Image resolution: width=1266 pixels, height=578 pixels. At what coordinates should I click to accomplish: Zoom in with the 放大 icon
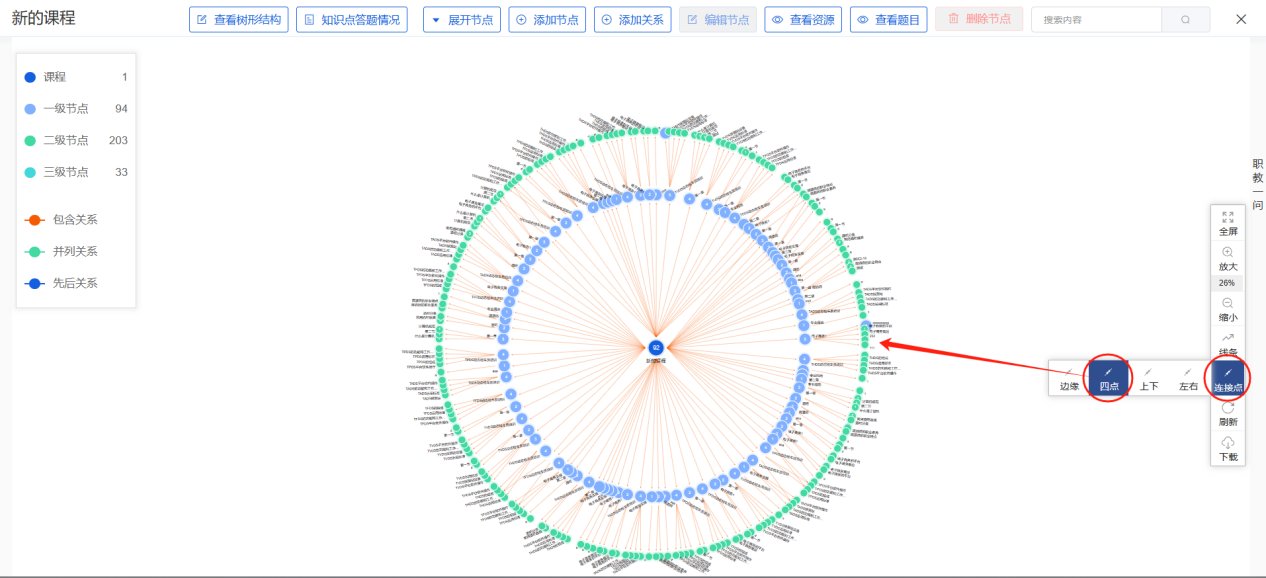pyautogui.click(x=1227, y=252)
